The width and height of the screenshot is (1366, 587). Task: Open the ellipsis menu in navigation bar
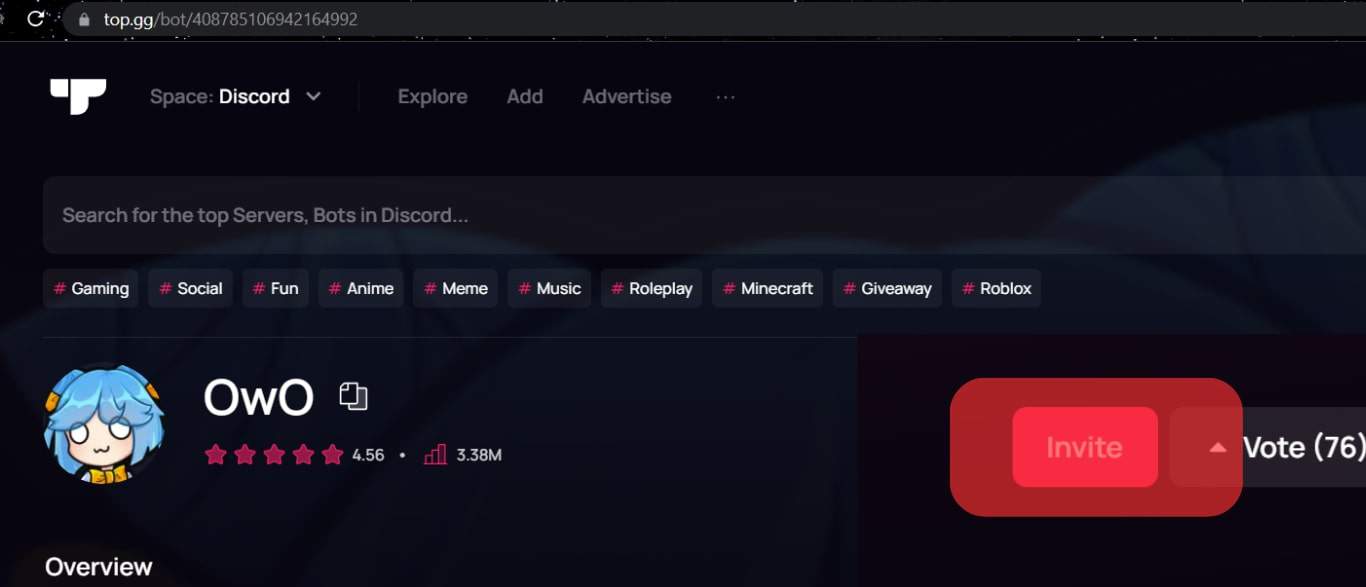click(x=725, y=96)
